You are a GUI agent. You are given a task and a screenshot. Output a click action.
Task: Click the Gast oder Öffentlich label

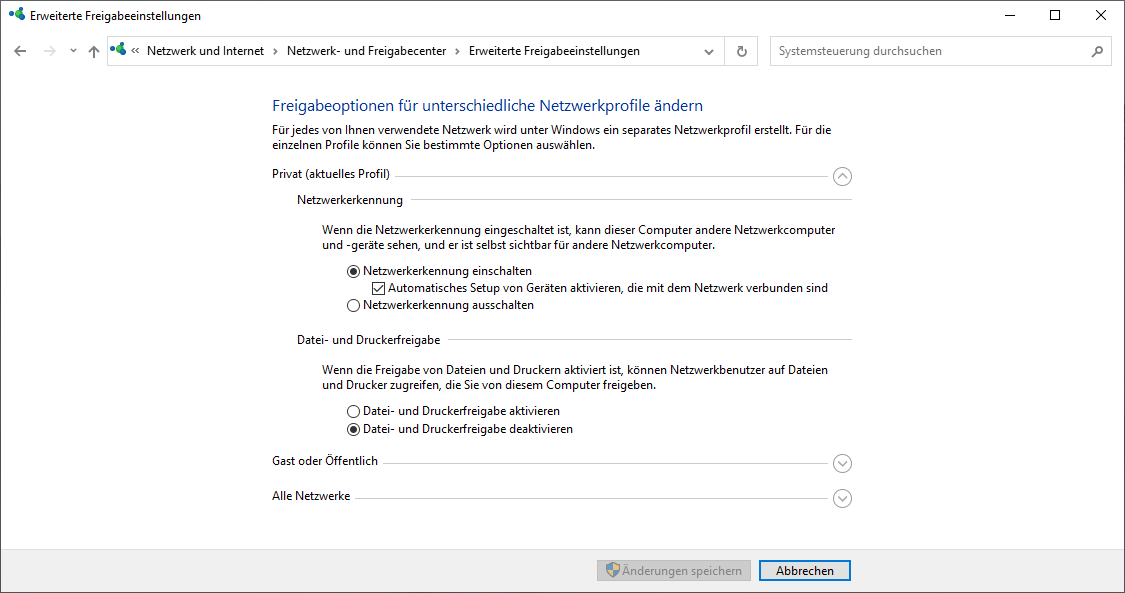pos(325,461)
